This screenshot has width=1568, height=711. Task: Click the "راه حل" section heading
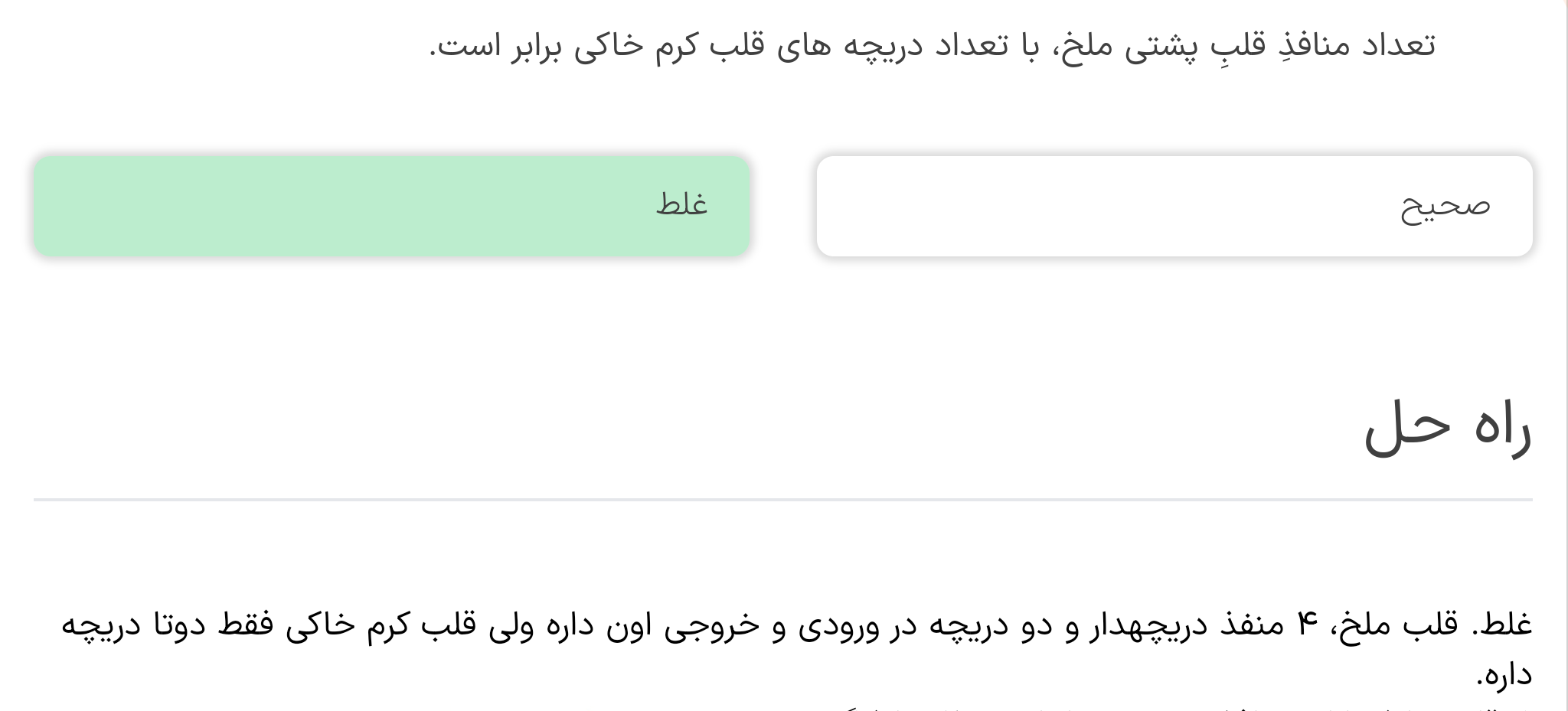tap(1447, 429)
